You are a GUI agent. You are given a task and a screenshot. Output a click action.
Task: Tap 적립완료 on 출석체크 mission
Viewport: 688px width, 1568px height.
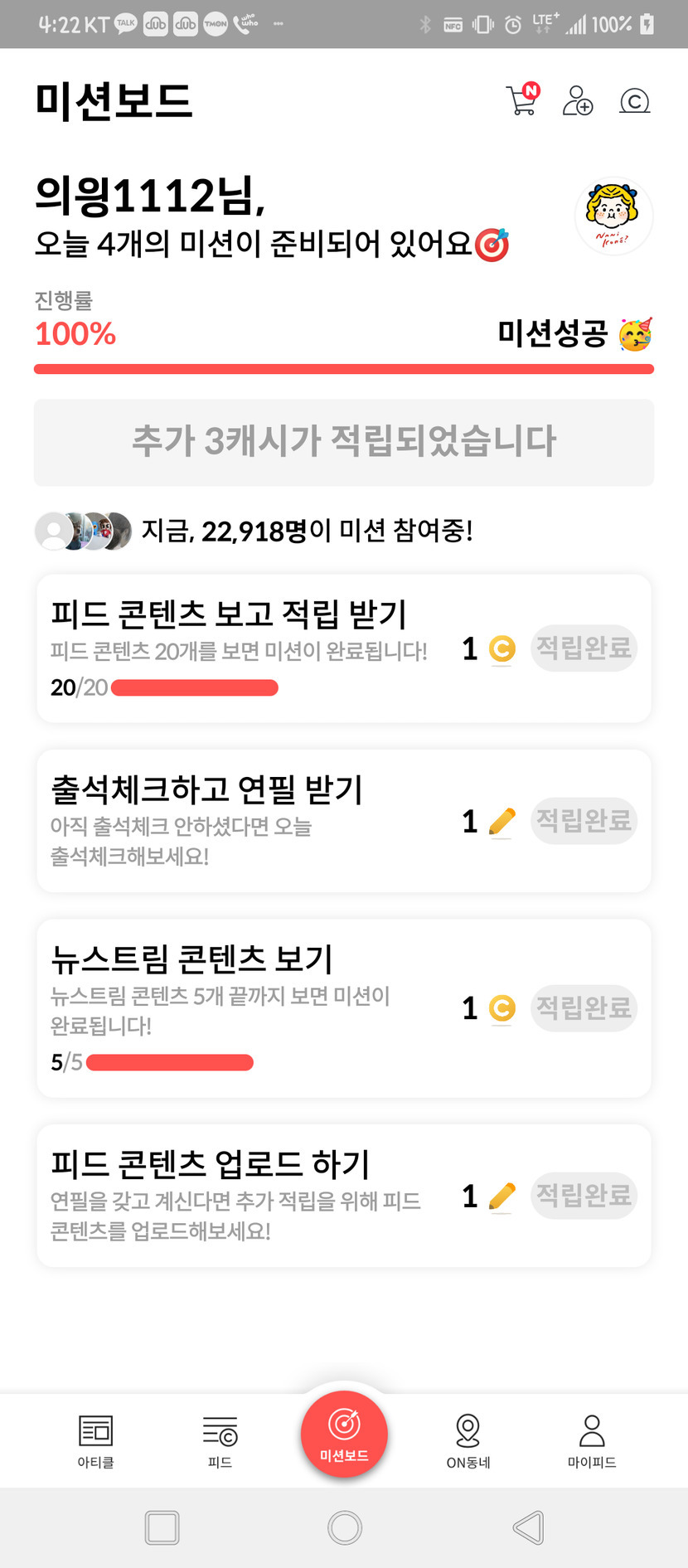(584, 821)
